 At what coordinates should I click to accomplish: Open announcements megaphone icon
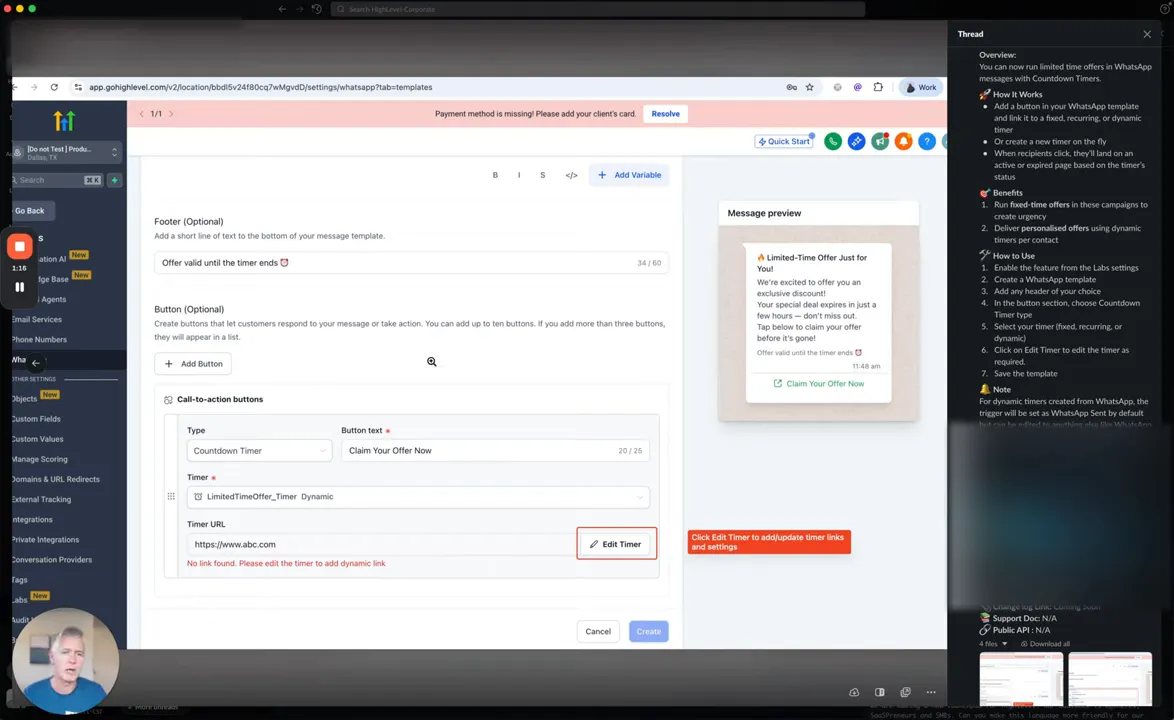[x=880, y=141]
